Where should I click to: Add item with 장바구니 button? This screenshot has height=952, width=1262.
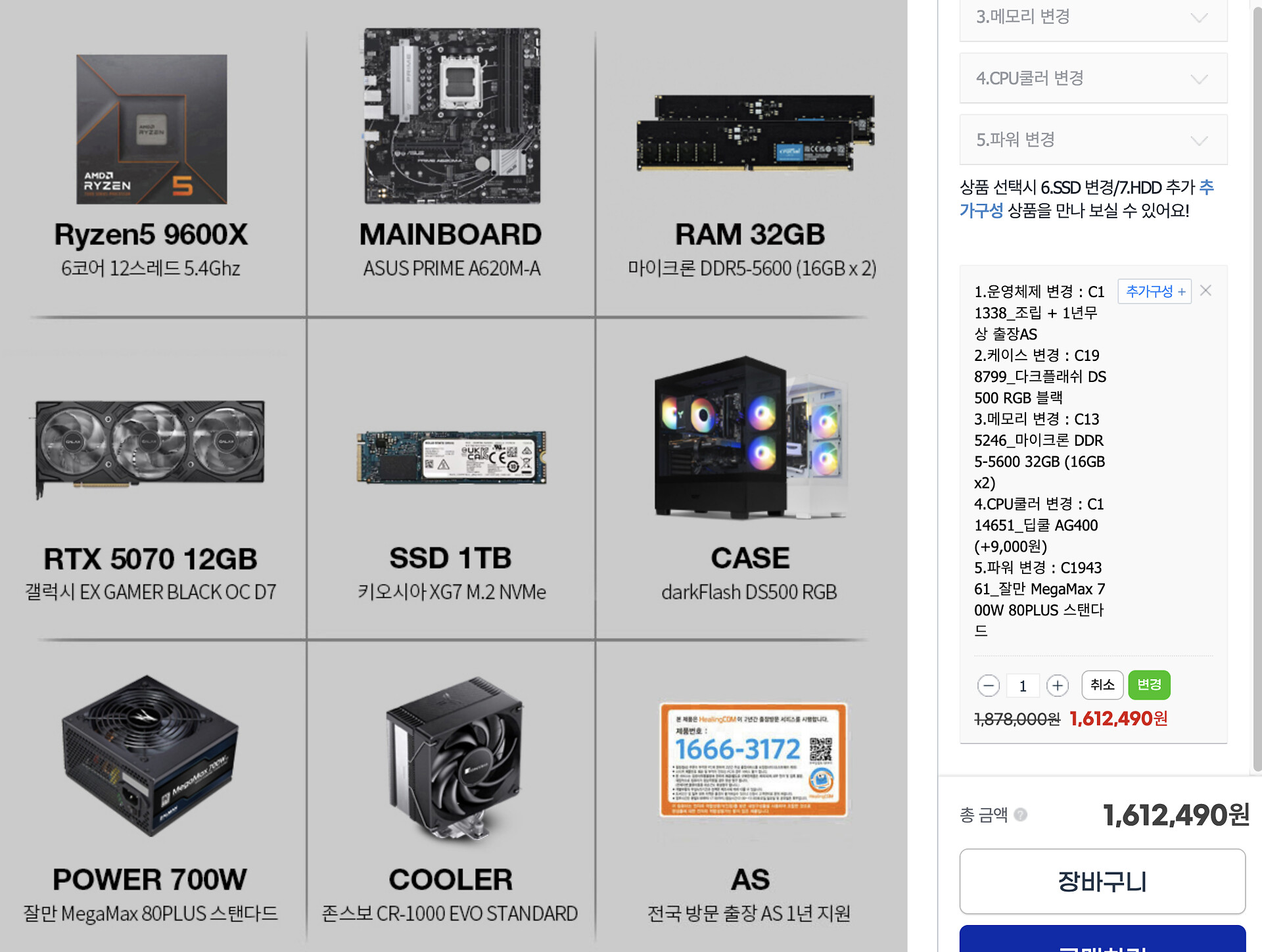[1102, 881]
